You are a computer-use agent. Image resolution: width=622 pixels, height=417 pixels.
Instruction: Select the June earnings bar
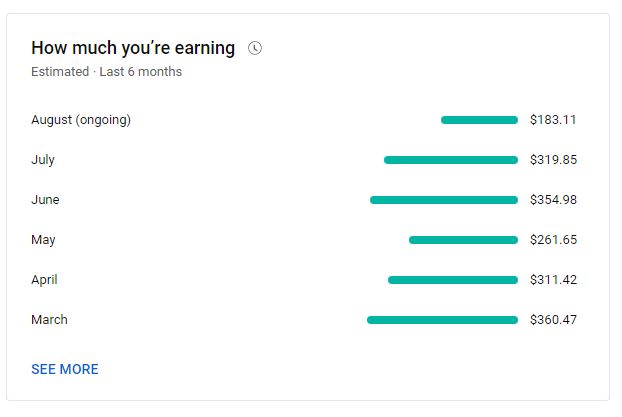click(x=444, y=200)
